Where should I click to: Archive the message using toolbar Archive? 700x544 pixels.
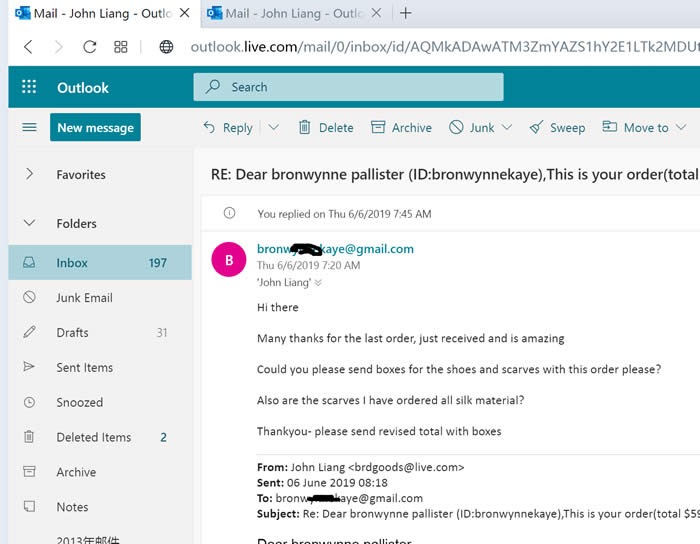click(x=401, y=127)
